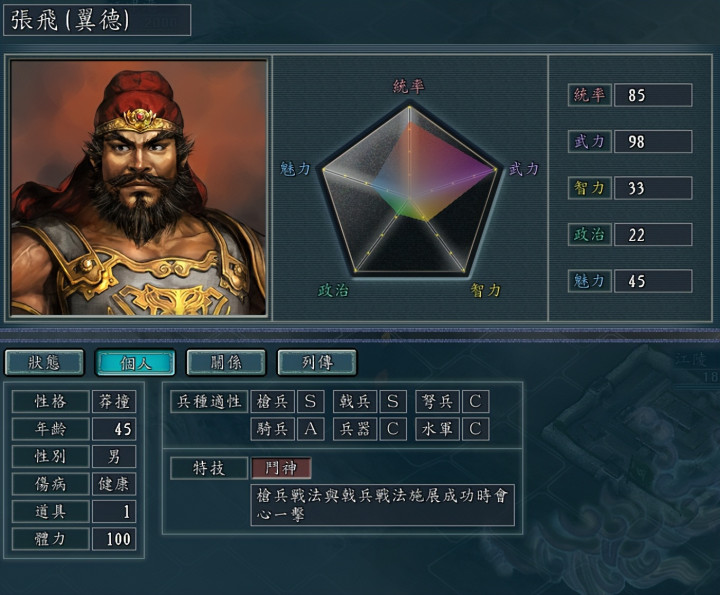Click the pentagon ability radar chart
Image resolution: width=720 pixels, height=595 pixels.
(410, 191)
